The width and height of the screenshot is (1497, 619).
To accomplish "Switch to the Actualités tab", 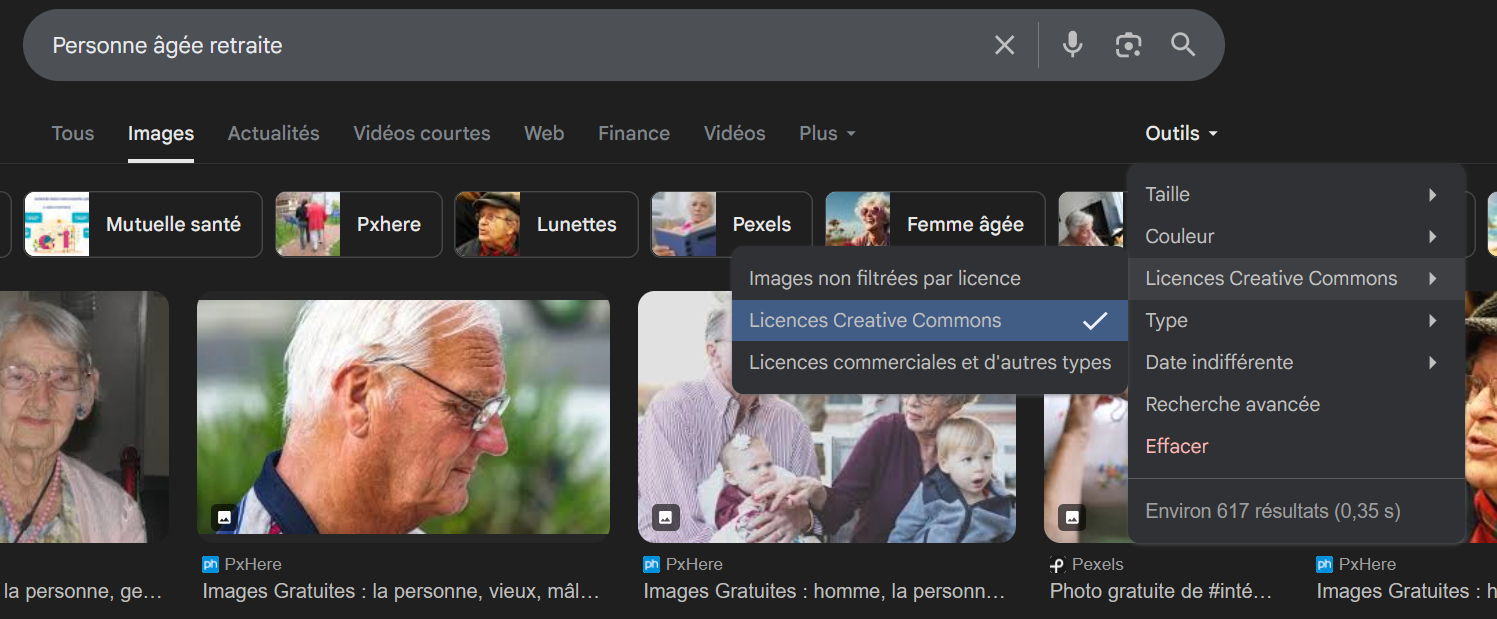I will pyautogui.click(x=273, y=133).
